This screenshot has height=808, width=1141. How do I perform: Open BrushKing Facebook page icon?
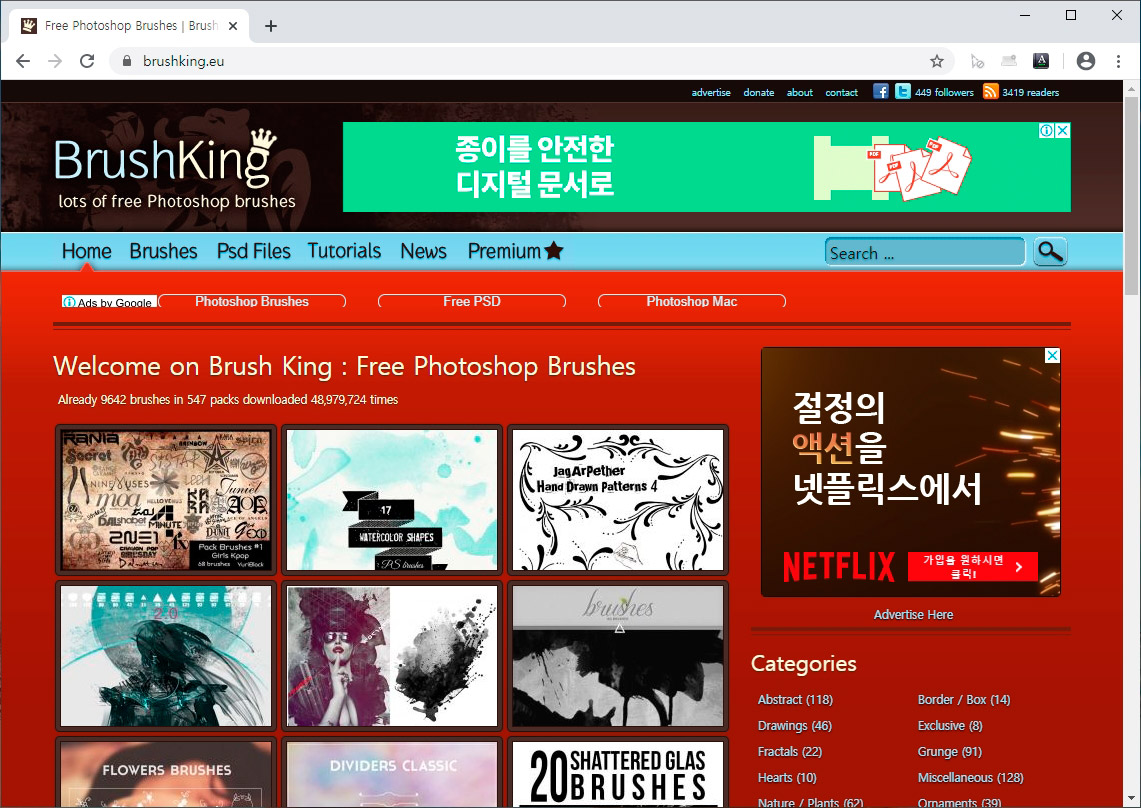880,91
